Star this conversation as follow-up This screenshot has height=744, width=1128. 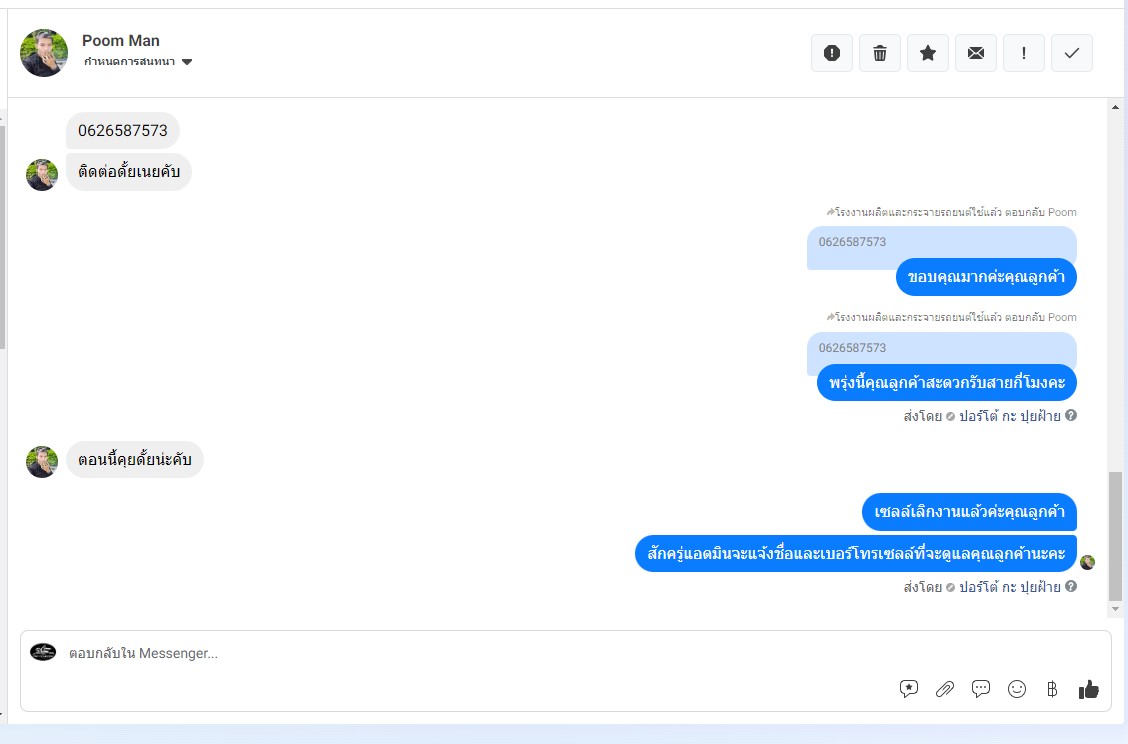point(928,53)
